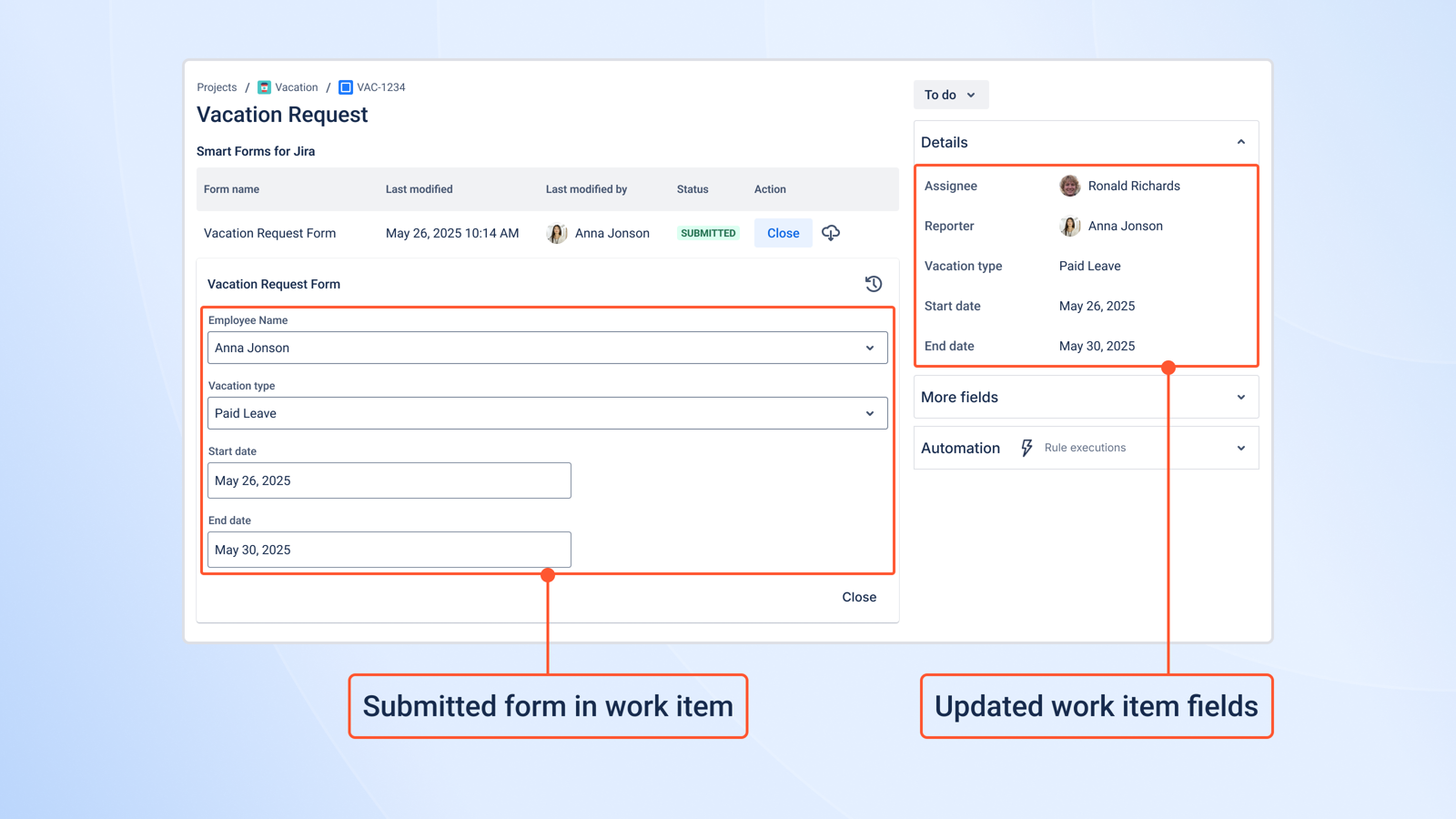The width and height of the screenshot is (1456, 819).
Task: Click the Vacation Request Form name cell
Action: pyautogui.click(x=270, y=233)
